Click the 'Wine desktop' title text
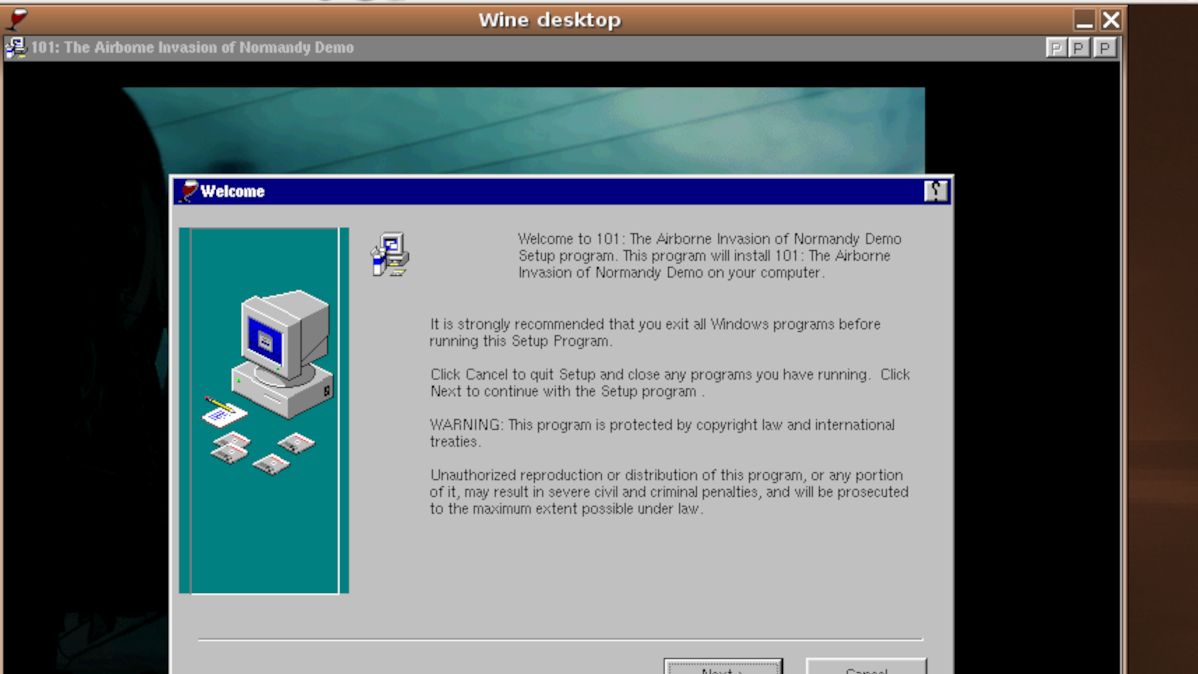Screen dimensions: 1198x674 click(549, 20)
